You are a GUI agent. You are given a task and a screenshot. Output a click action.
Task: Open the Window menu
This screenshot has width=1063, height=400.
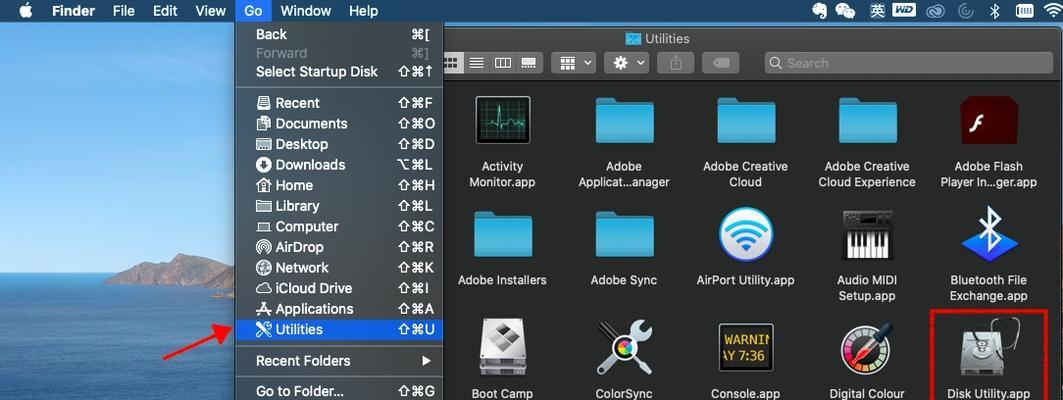click(306, 11)
